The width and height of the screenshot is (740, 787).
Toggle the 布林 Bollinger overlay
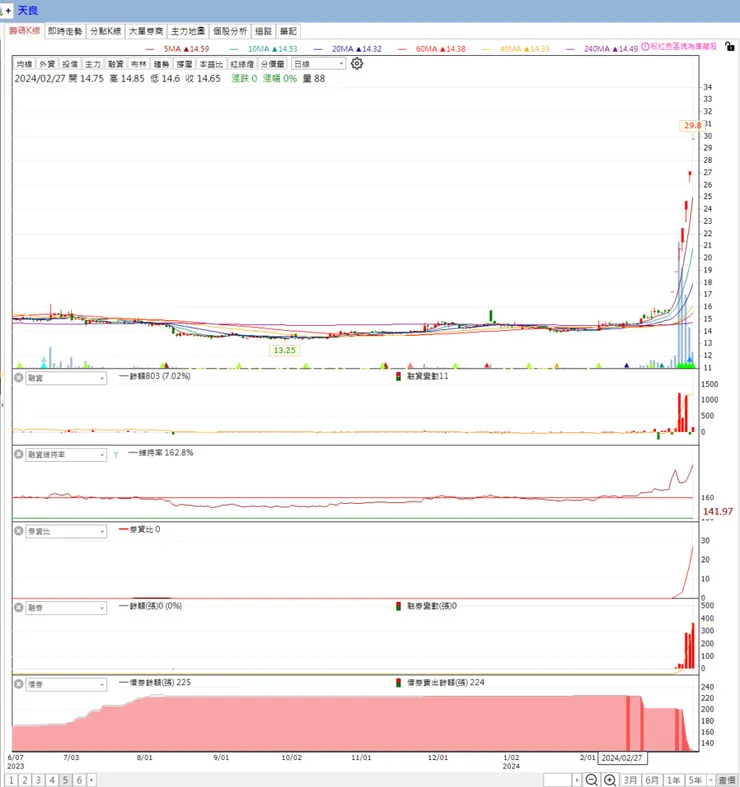click(139, 64)
